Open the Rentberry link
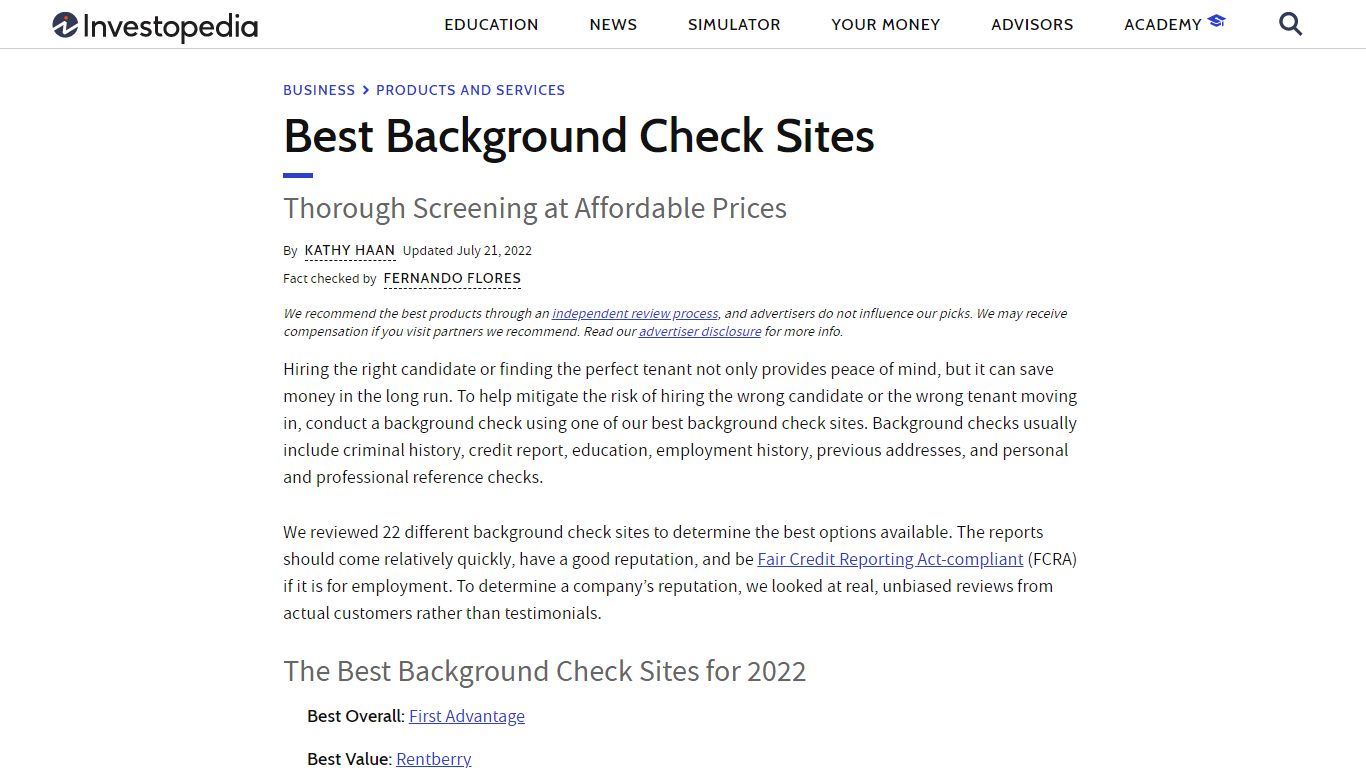Image resolution: width=1366 pixels, height=768 pixels. point(434,759)
